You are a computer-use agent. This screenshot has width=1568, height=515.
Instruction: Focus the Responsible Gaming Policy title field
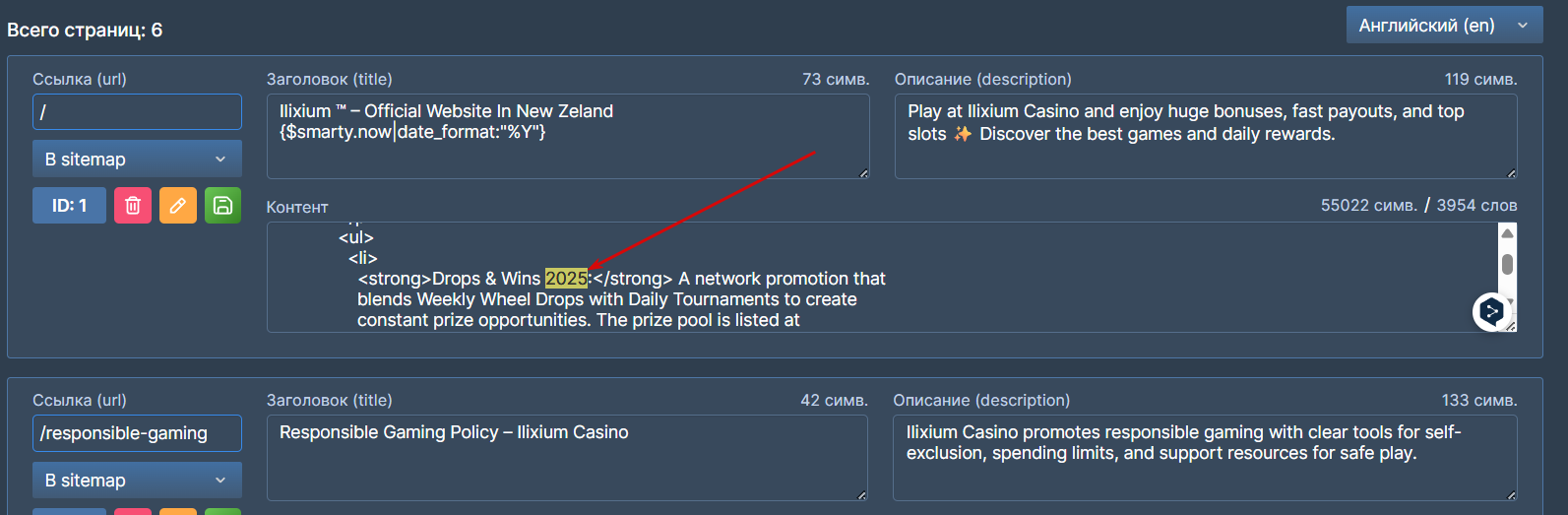point(567,457)
